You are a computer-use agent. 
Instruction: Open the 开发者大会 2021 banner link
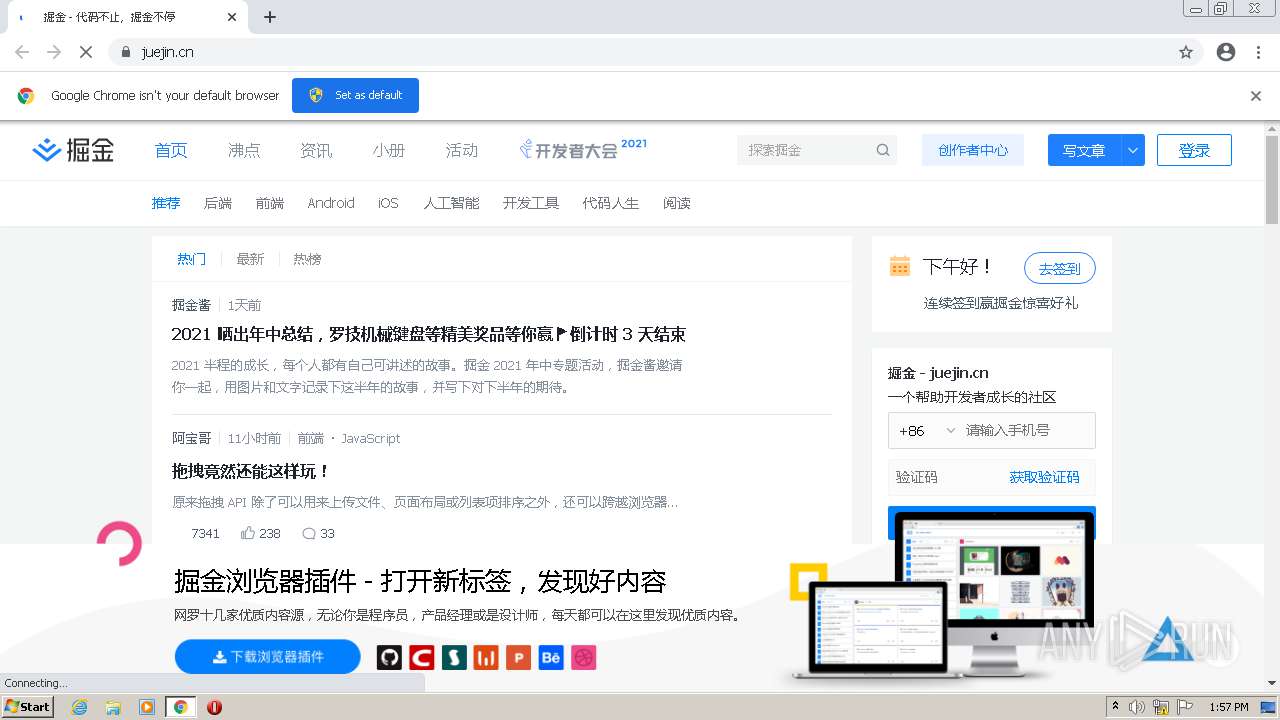tap(583, 149)
